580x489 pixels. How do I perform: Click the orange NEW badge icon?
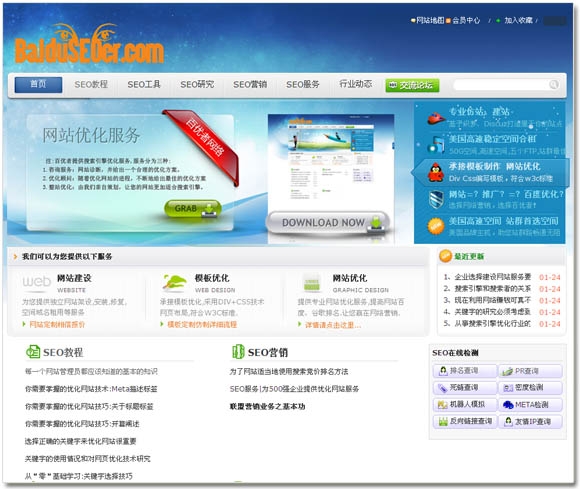pos(436,226)
